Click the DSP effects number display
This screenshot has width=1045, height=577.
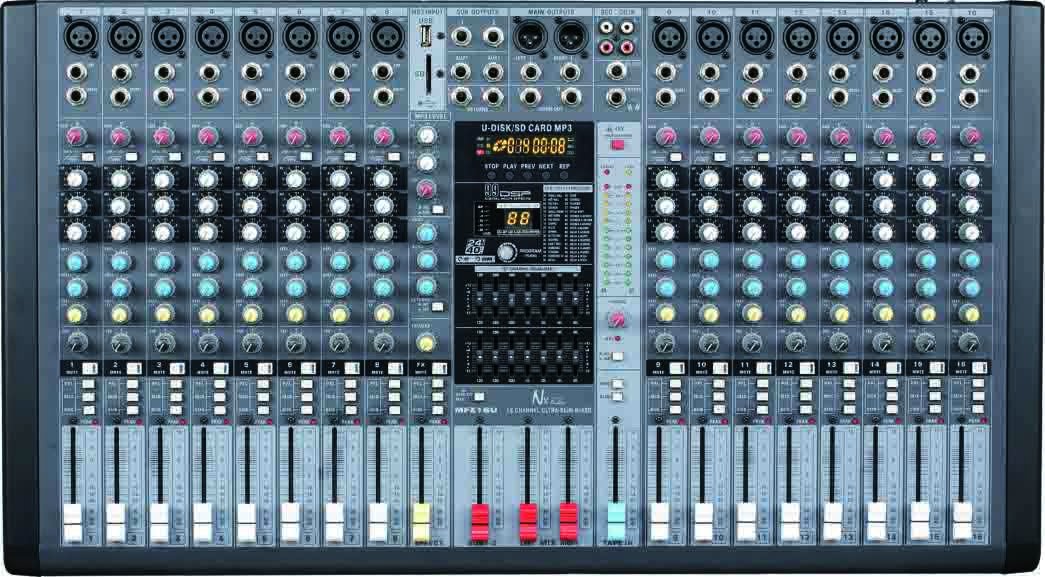(x=517, y=217)
